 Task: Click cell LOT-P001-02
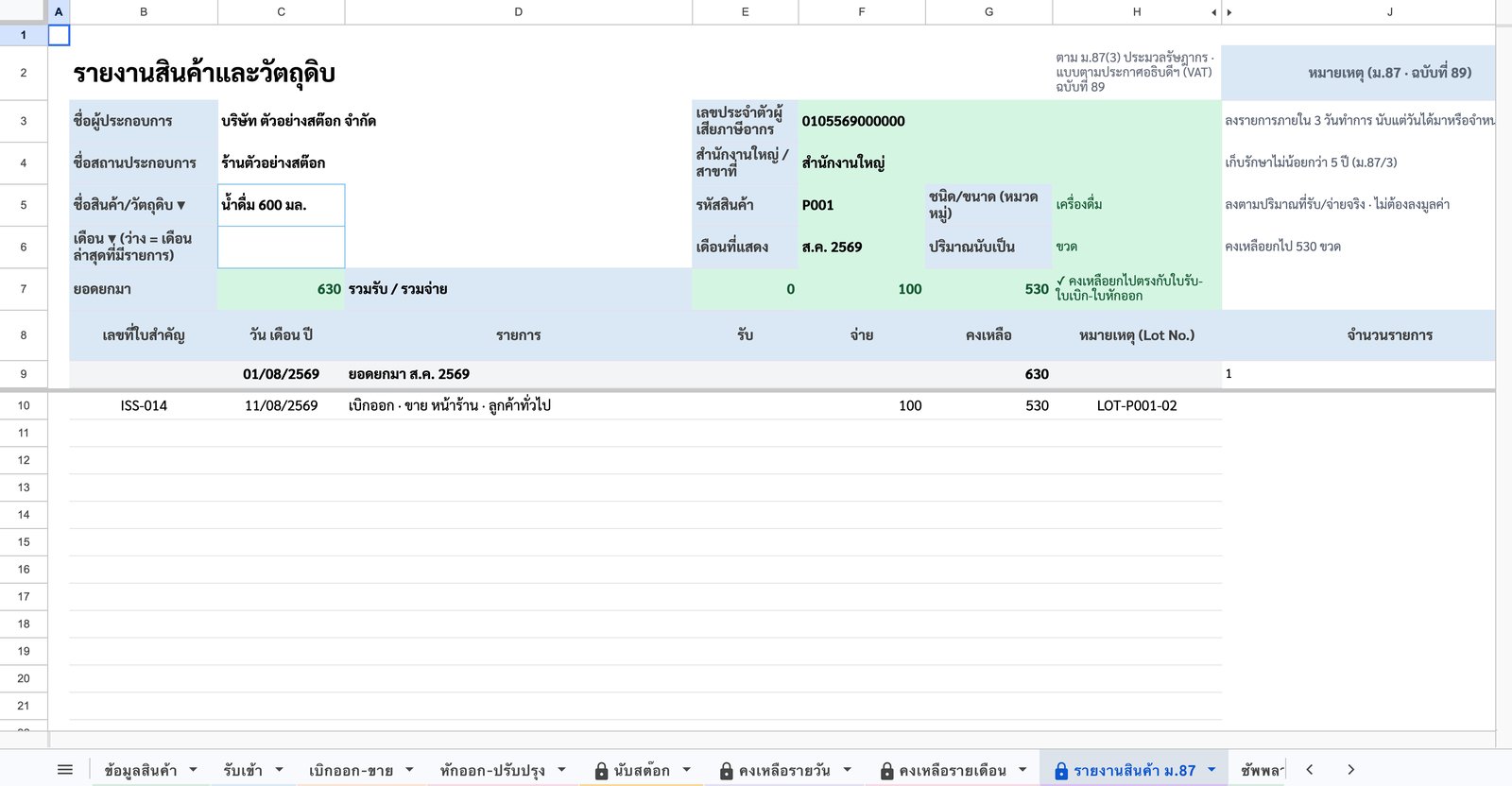click(1137, 405)
